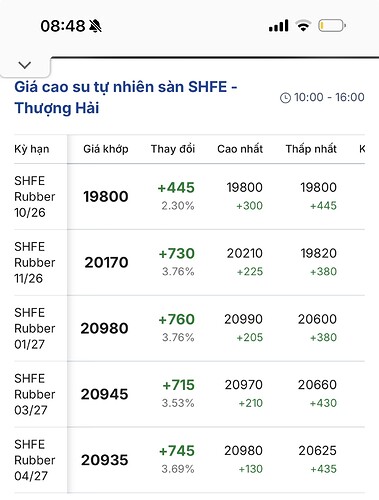Tap the Wi-Fi icon in status bar

pos(303,26)
